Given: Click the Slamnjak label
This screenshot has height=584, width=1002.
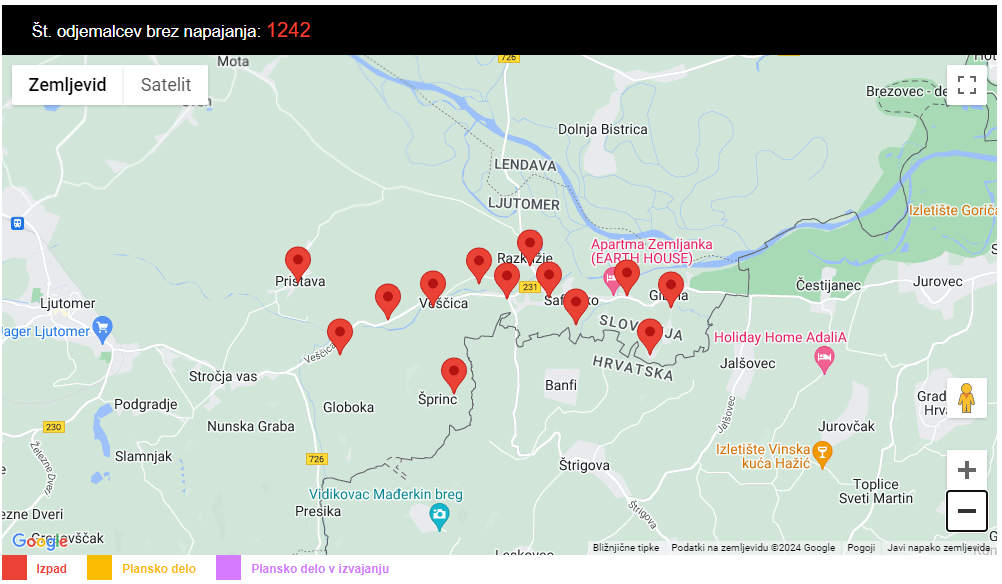Looking at the screenshot, I should [143, 456].
